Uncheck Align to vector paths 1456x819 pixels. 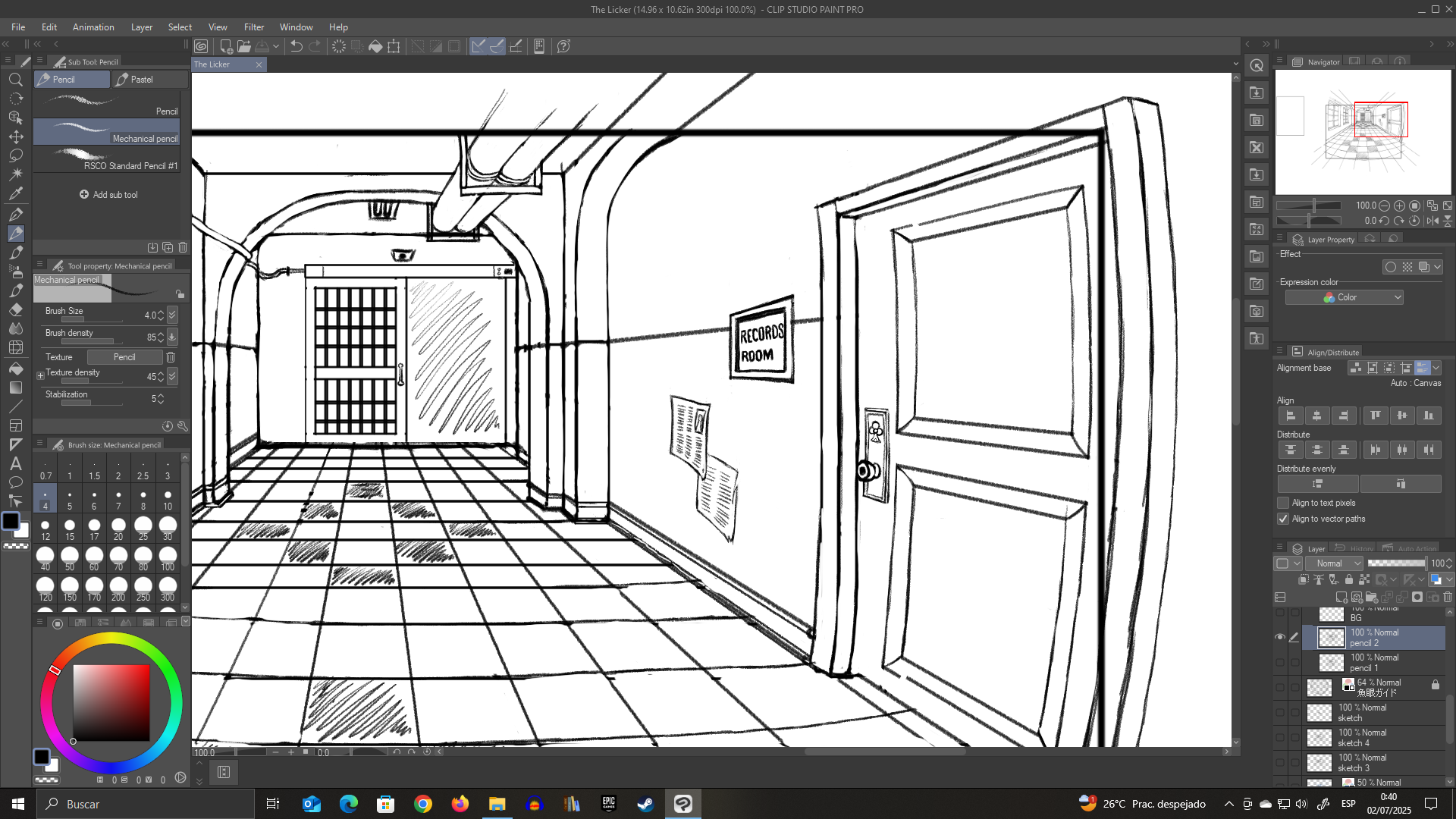pyautogui.click(x=1283, y=519)
